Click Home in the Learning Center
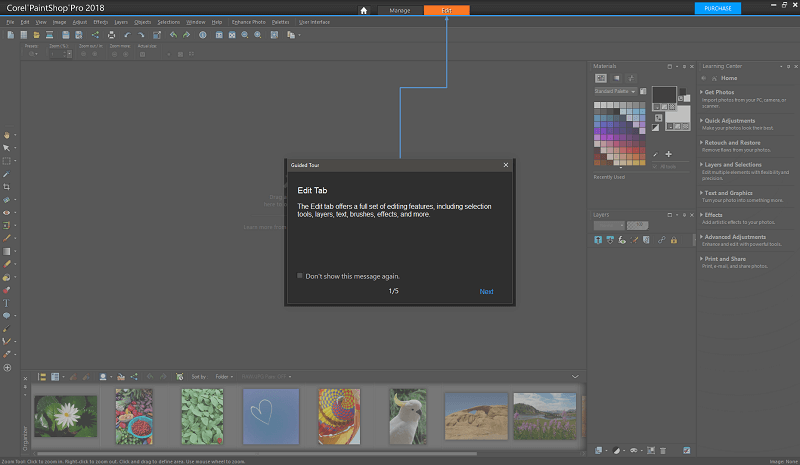The height and width of the screenshot is (465, 800). pos(729,78)
